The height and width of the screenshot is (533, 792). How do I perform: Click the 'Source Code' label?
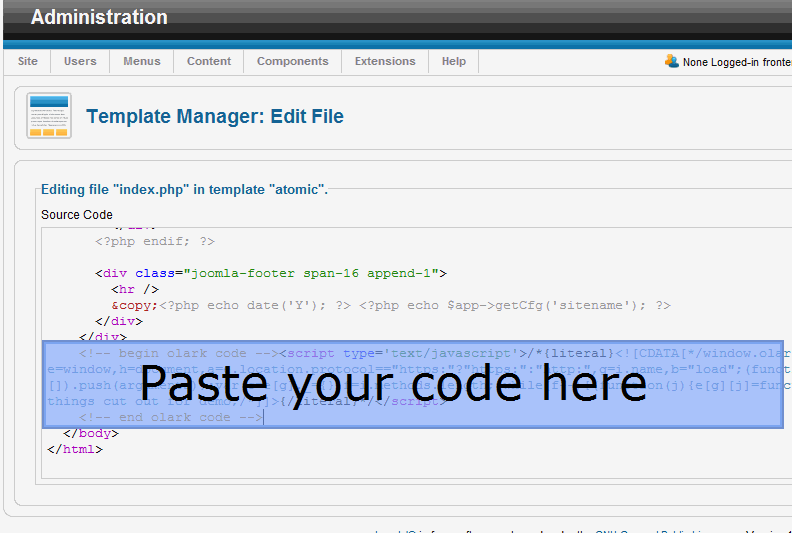77,215
